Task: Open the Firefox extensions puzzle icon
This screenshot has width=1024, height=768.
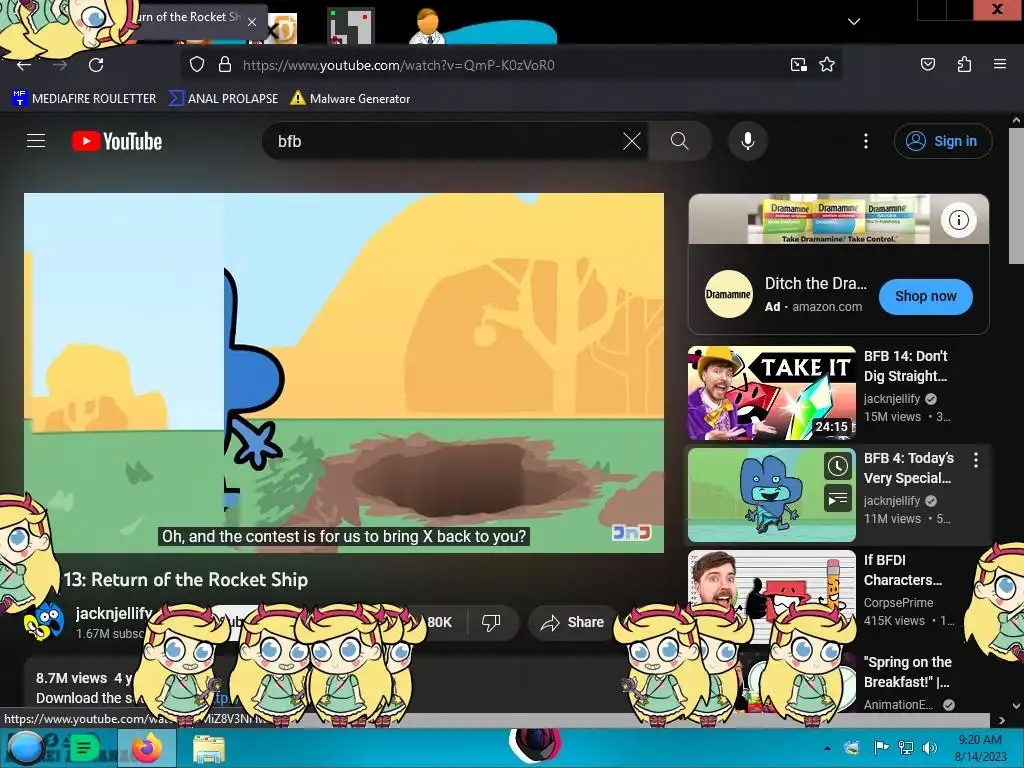Action: 964,64
